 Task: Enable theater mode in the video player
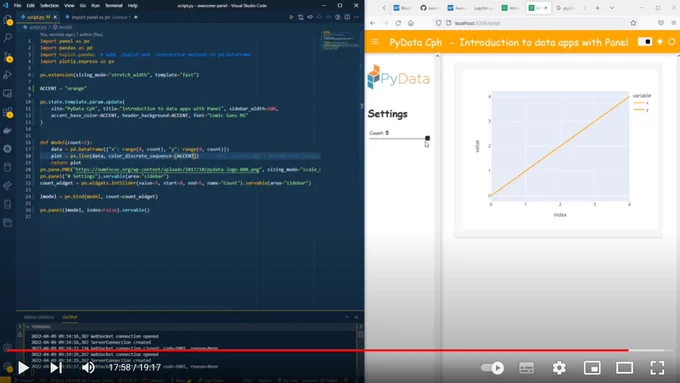[624, 368]
